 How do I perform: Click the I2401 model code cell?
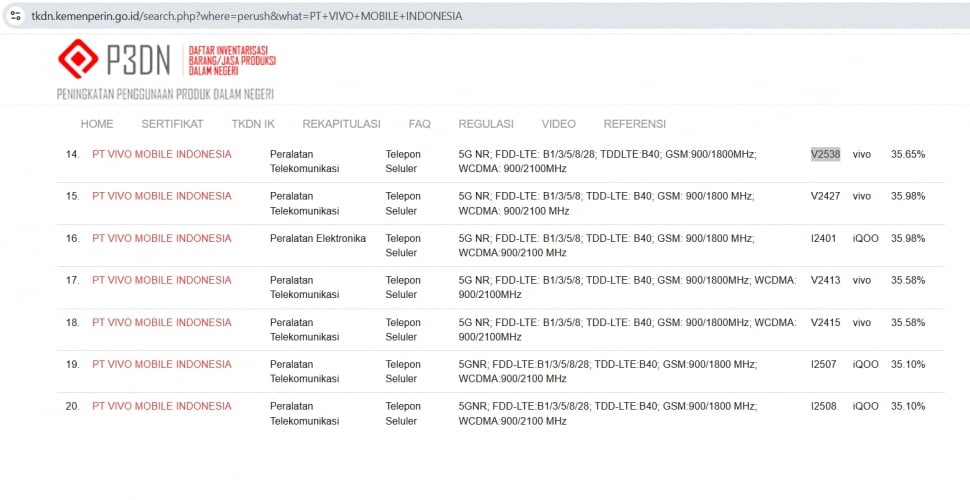click(x=823, y=238)
